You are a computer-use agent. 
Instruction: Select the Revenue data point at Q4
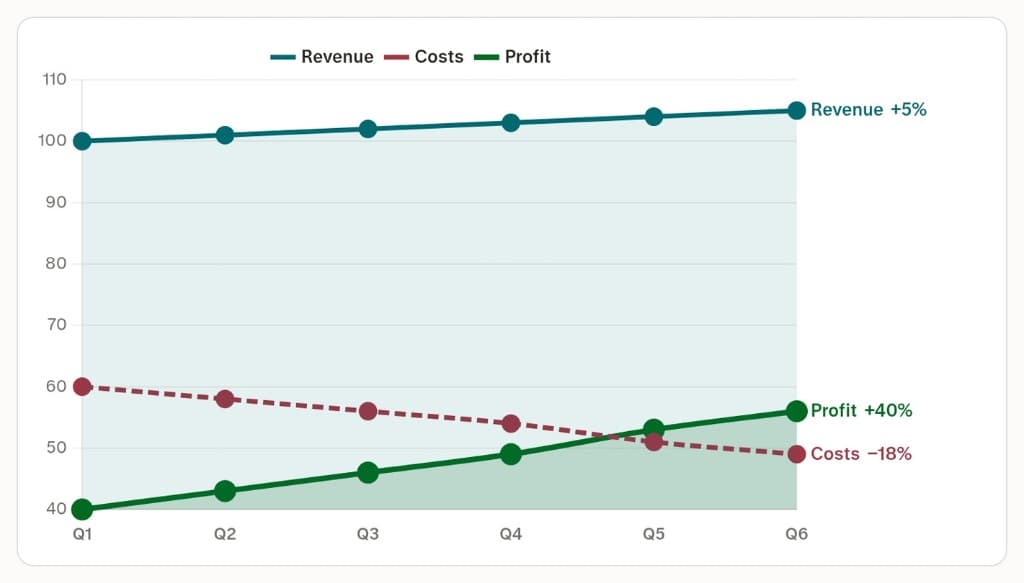click(511, 123)
